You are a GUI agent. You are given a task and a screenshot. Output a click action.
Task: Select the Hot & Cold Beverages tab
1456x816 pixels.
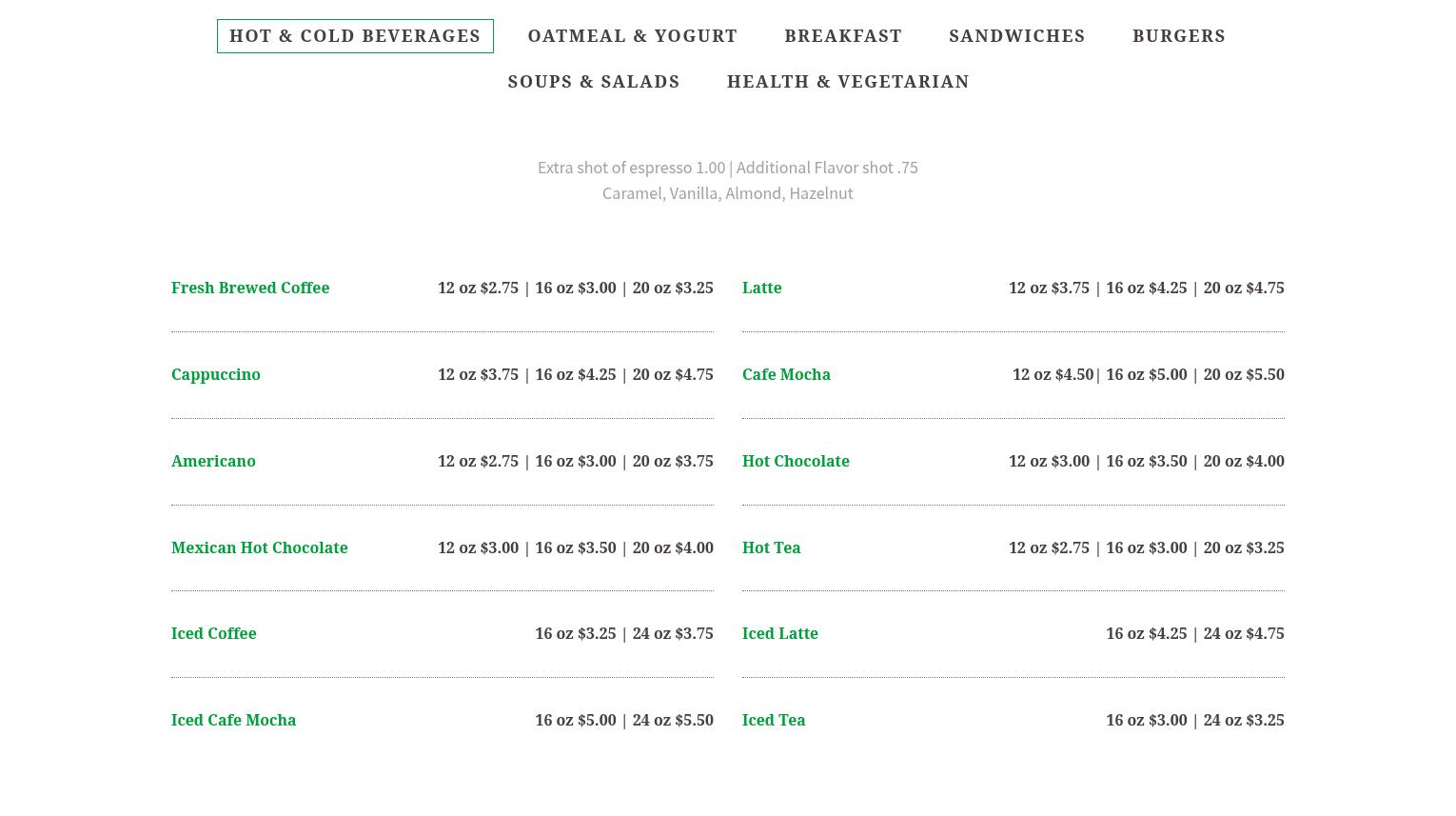355,36
